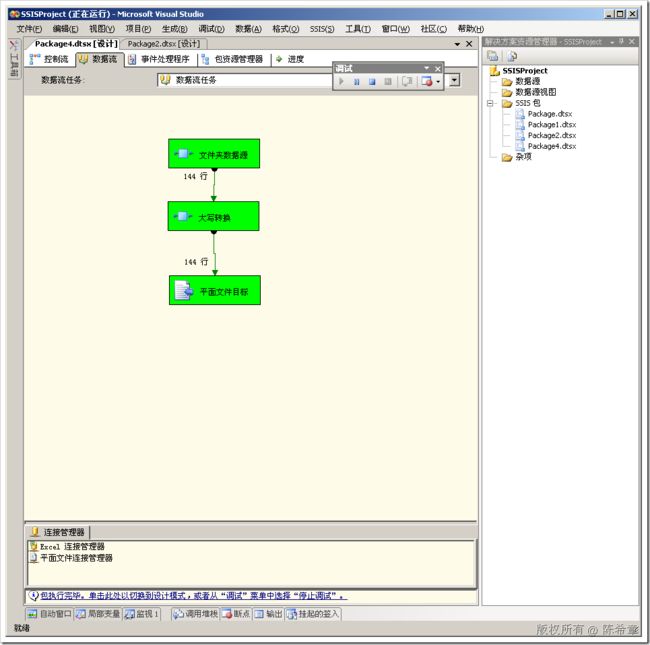The image size is (650, 645).
Task: Open the 帮助(H) menu
Action: click(x=471, y=29)
